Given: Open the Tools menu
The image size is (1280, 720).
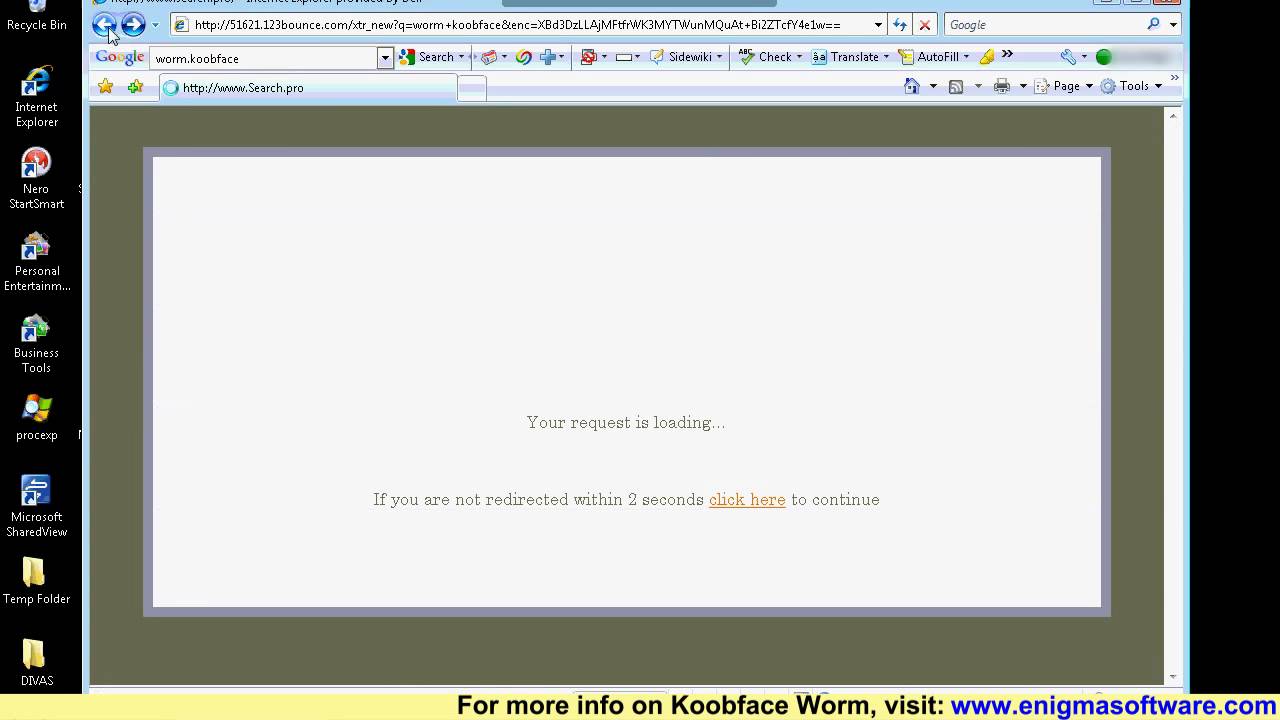Looking at the screenshot, I should [1131, 87].
